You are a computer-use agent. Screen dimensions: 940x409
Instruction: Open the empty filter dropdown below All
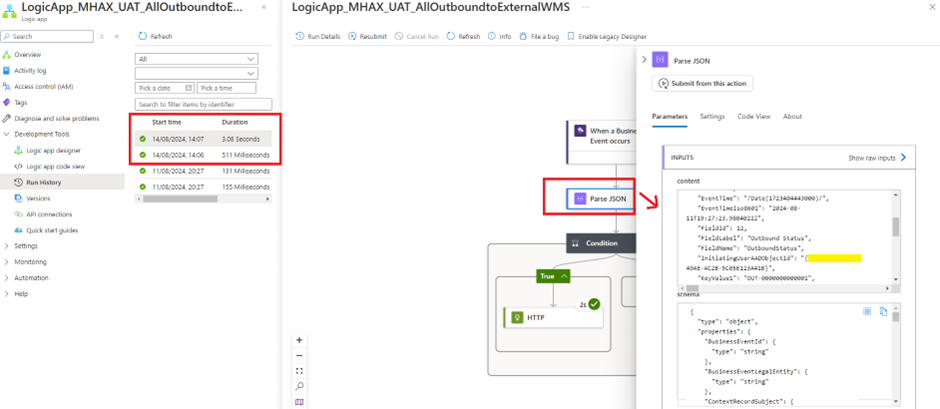[x=197, y=73]
